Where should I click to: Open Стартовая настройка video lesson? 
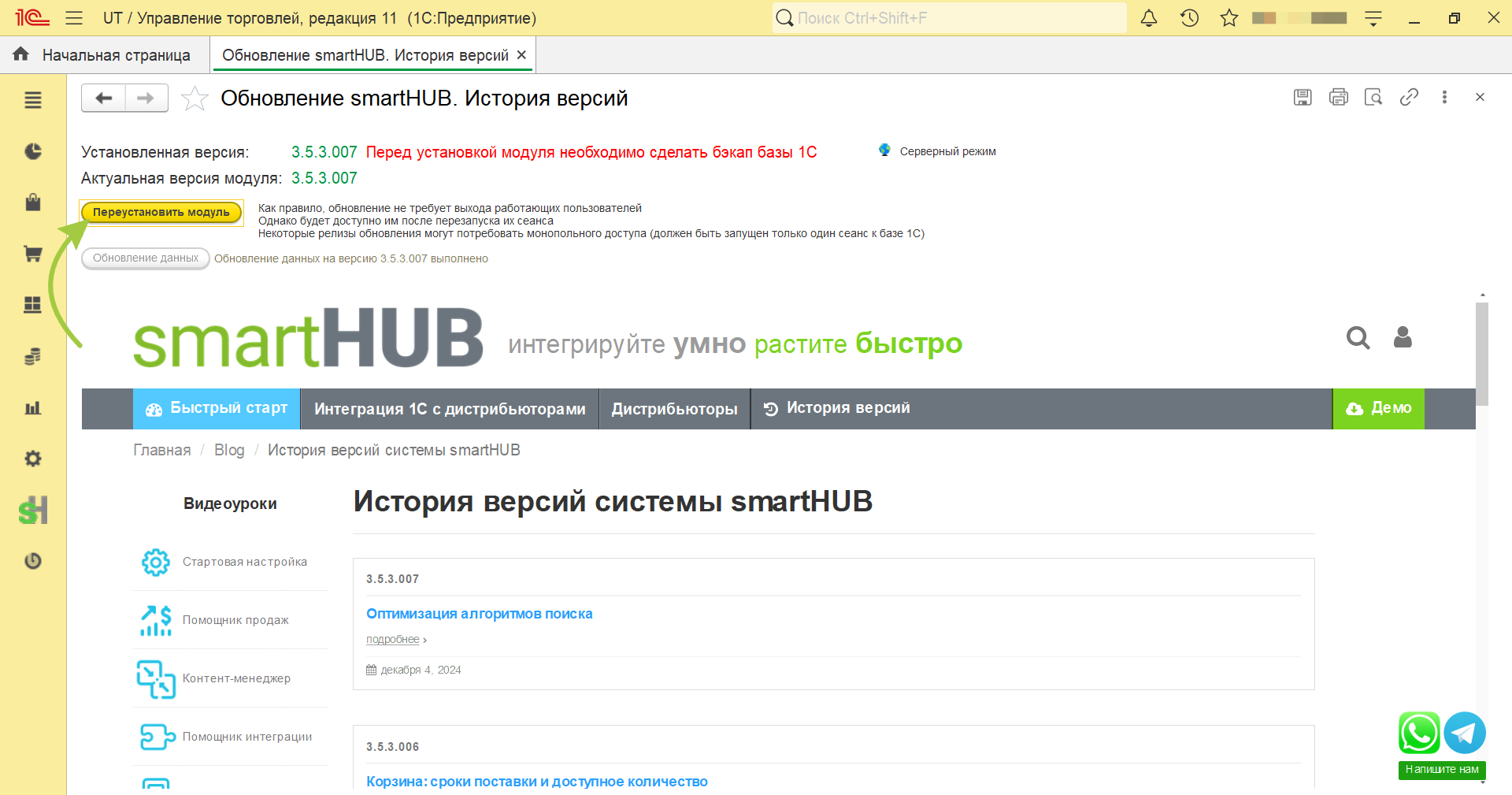point(245,562)
